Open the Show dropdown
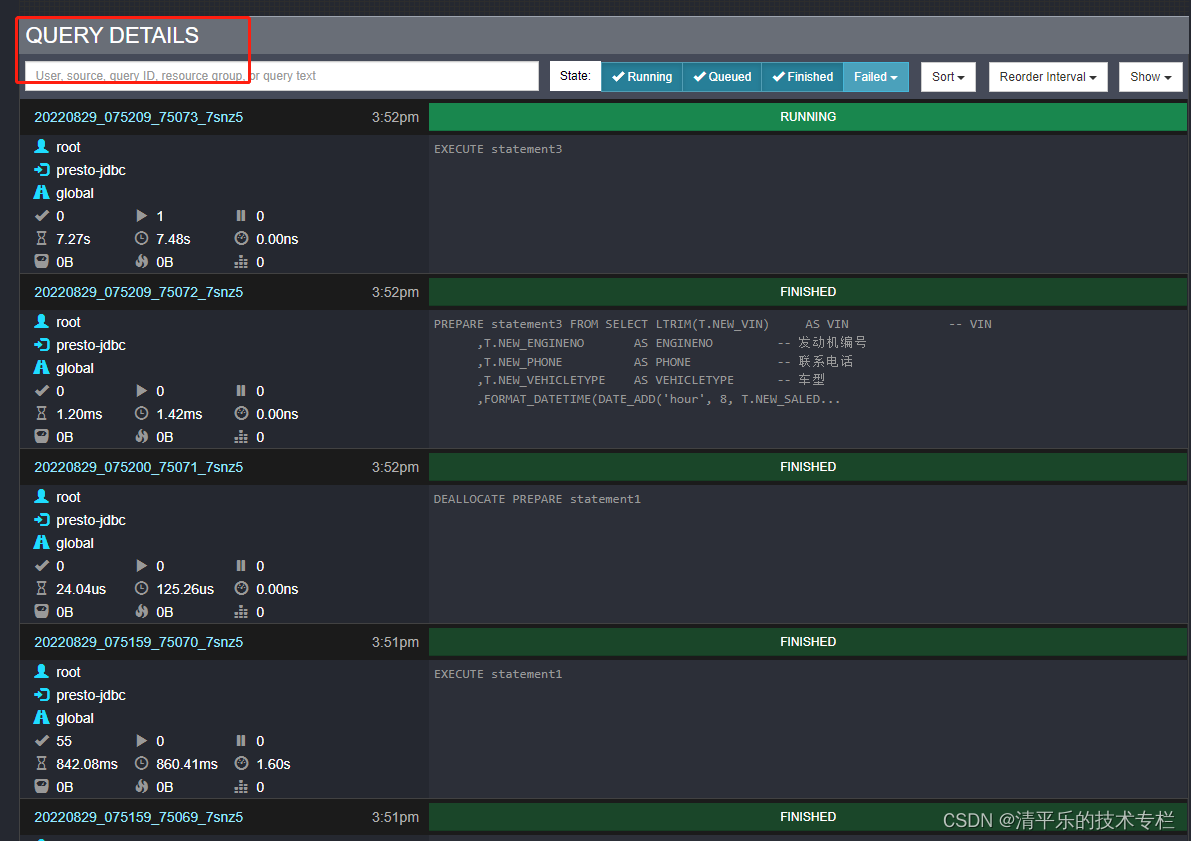Viewport: 1191px width, 841px height. click(x=1150, y=77)
